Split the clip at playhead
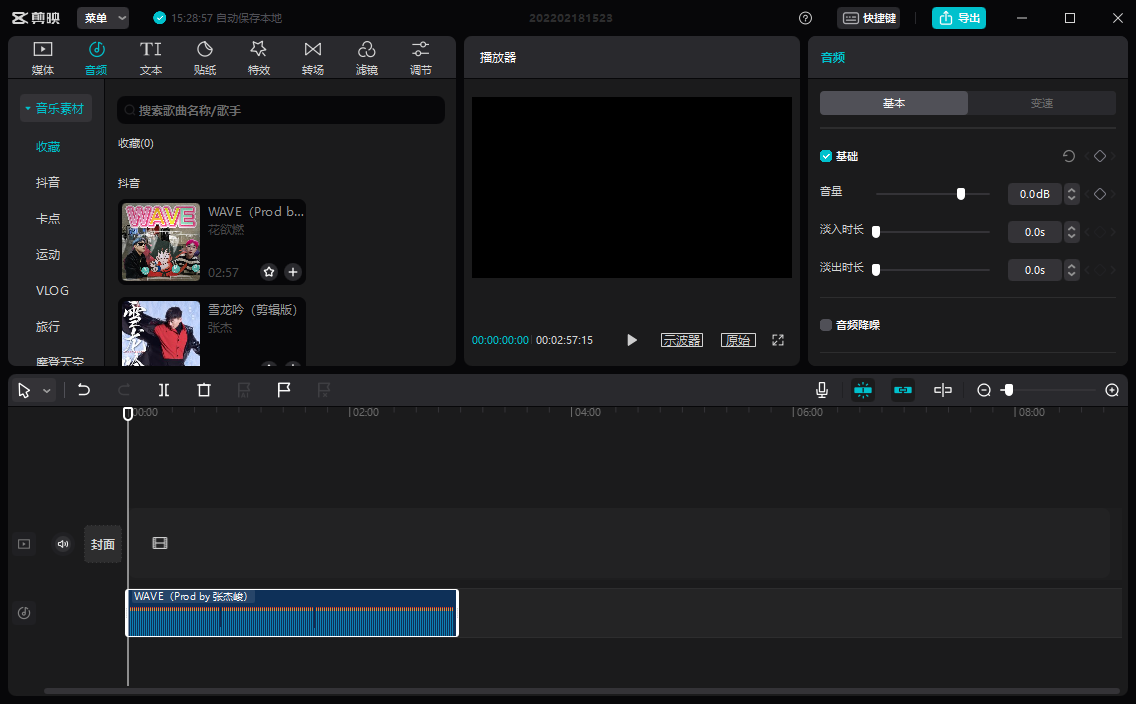 164,390
